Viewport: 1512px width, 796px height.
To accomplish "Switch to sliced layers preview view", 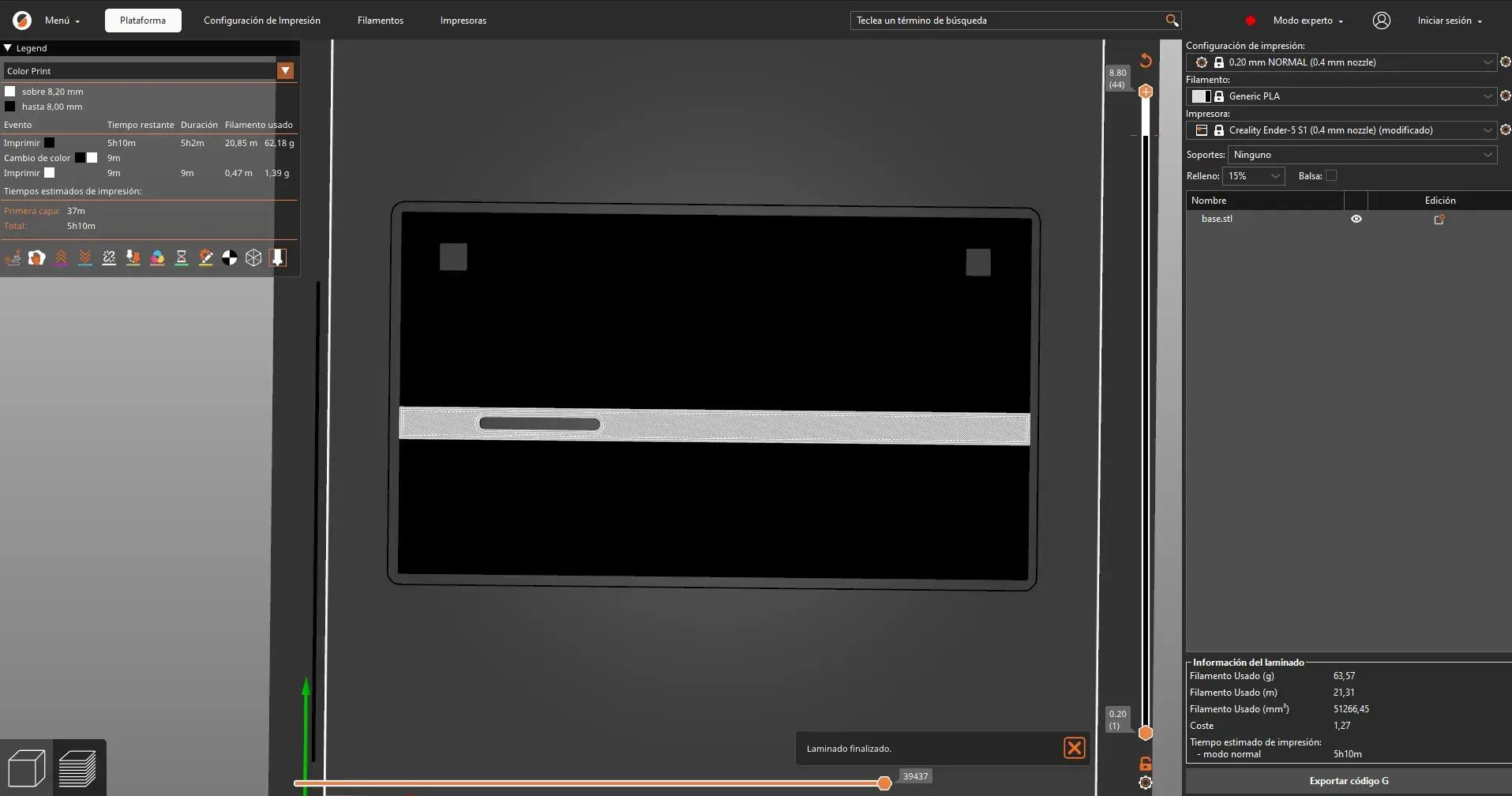I will click(77, 768).
